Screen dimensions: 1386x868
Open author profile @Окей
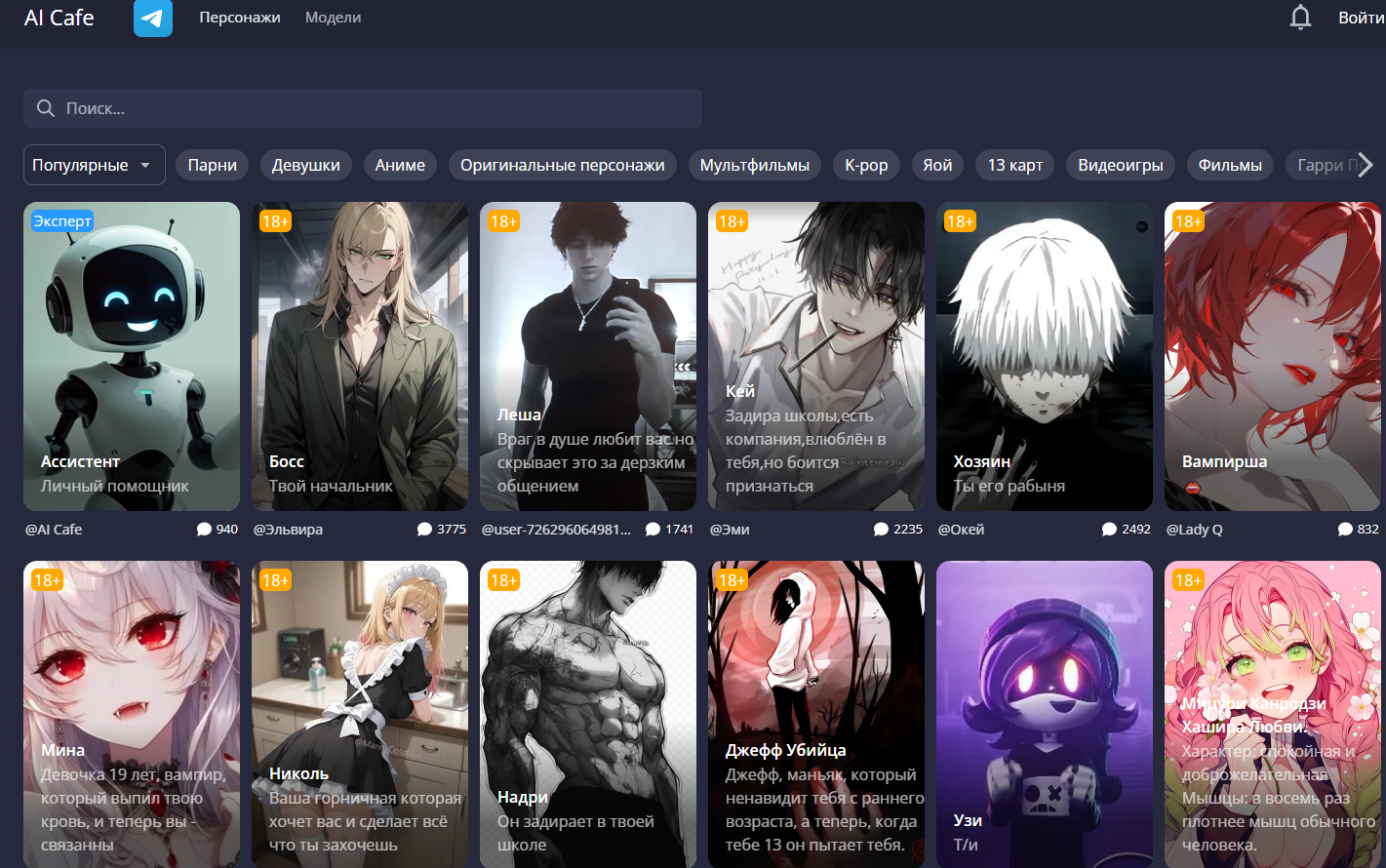coord(961,529)
